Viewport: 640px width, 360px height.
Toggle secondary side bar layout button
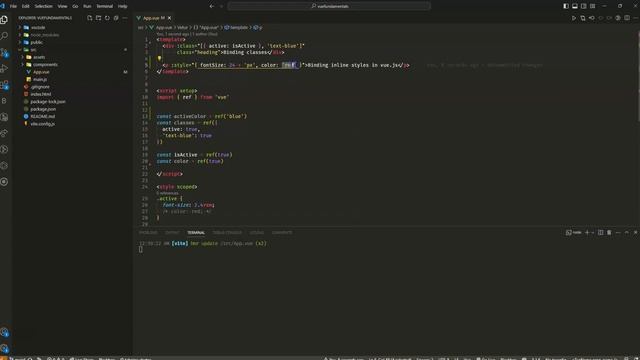[584, 6]
